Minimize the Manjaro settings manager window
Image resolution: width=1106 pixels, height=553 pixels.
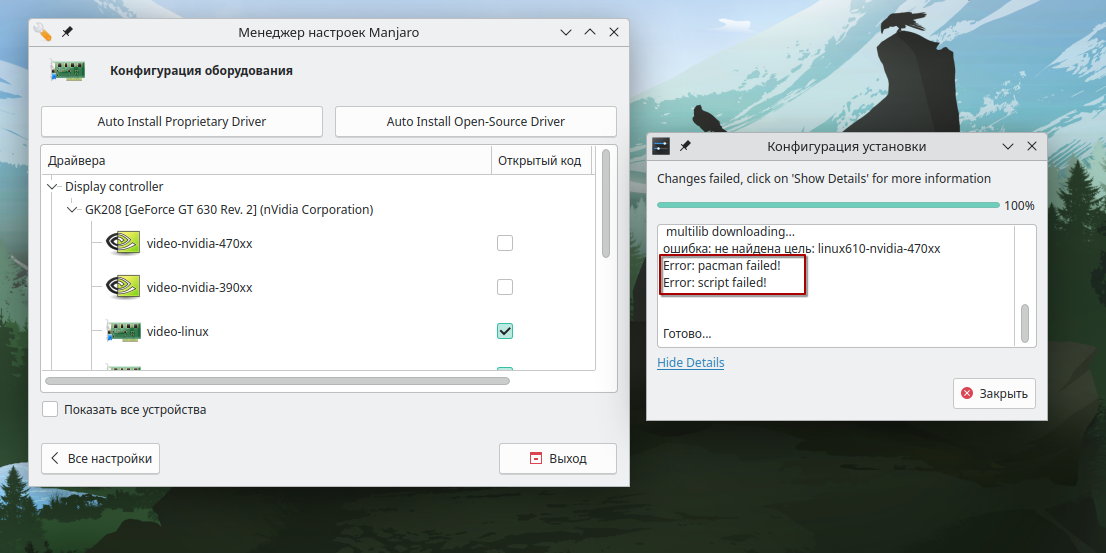566,32
